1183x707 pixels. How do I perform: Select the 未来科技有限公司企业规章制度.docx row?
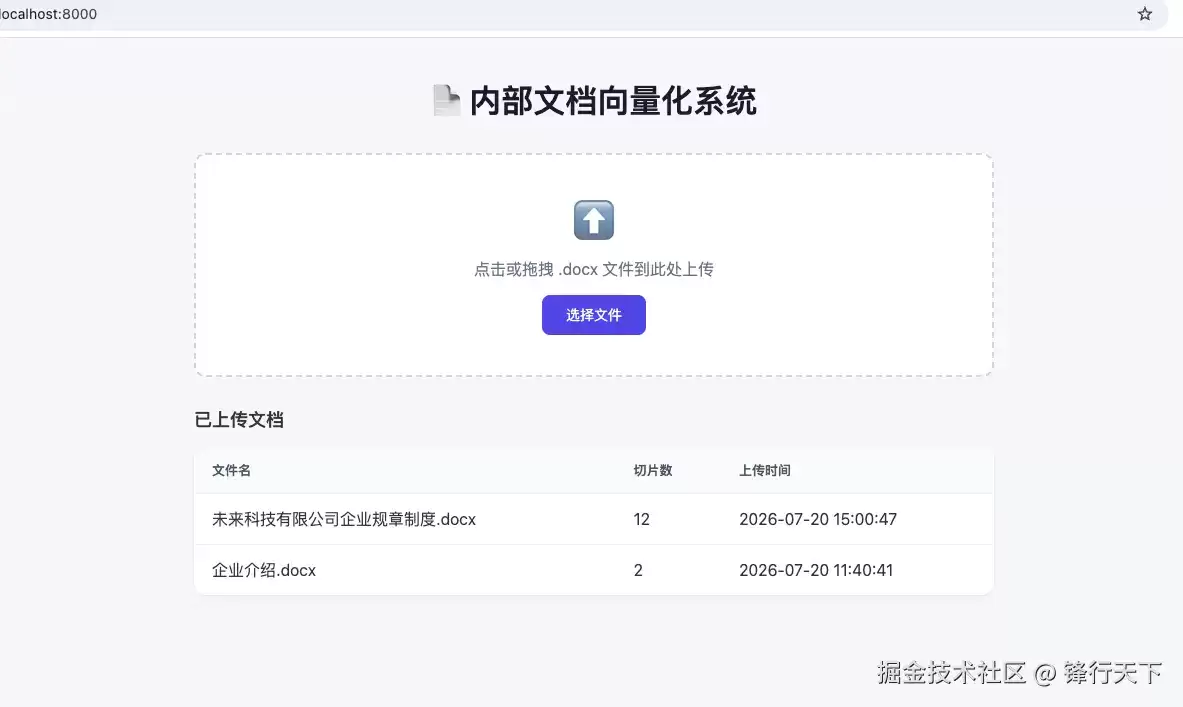[x=594, y=519]
